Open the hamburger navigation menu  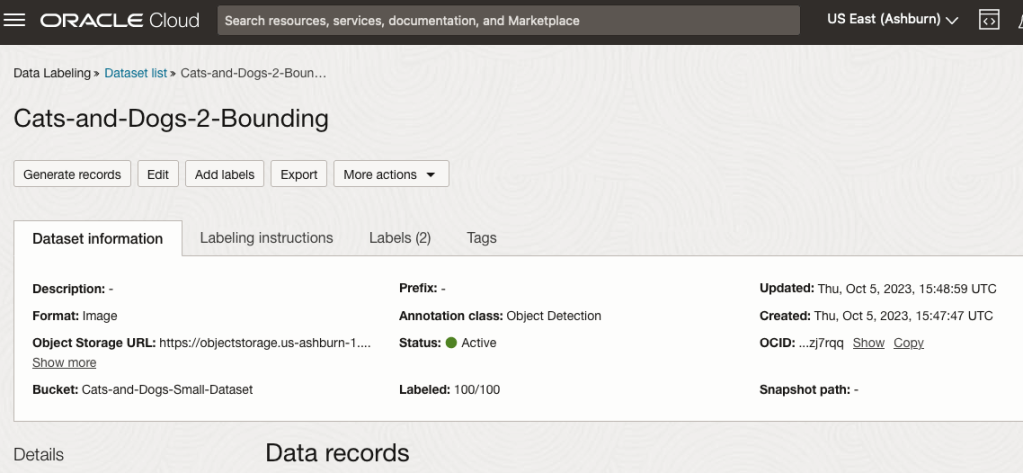[x=15, y=20]
